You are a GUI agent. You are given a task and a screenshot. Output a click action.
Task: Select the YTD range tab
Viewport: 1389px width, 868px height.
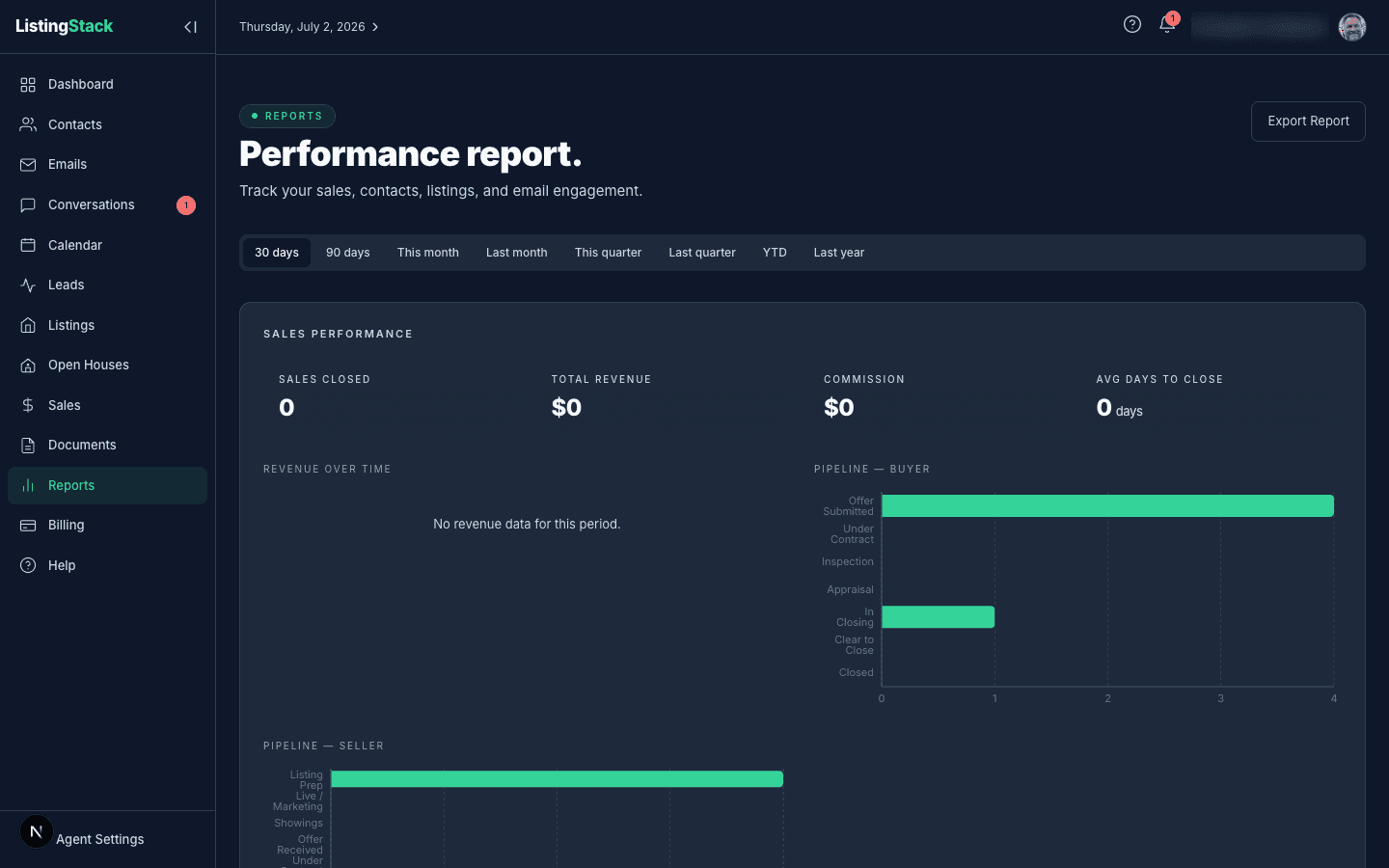coord(775,253)
